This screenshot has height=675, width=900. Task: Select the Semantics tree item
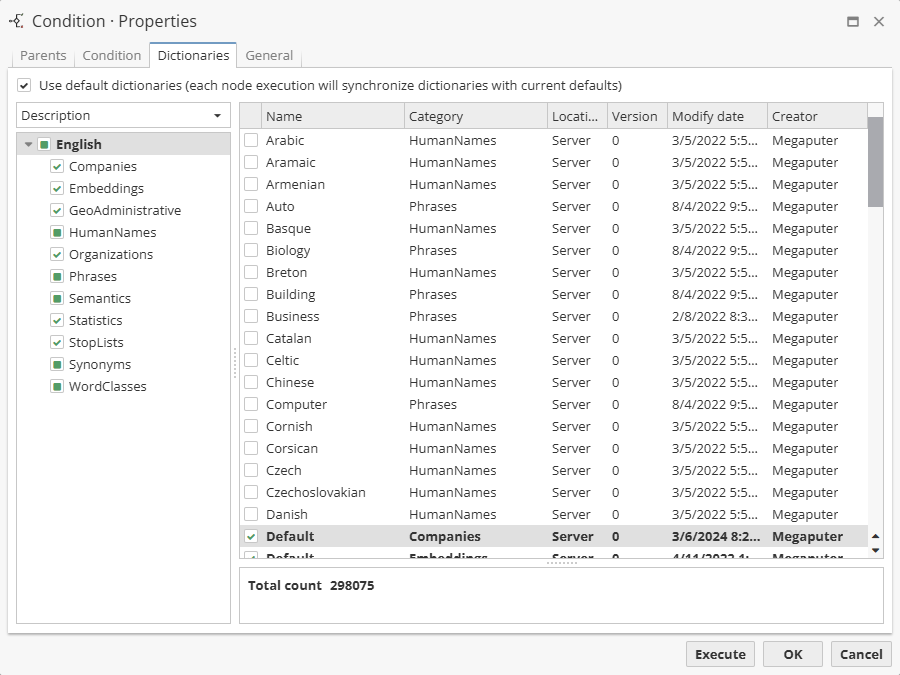(99, 299)
